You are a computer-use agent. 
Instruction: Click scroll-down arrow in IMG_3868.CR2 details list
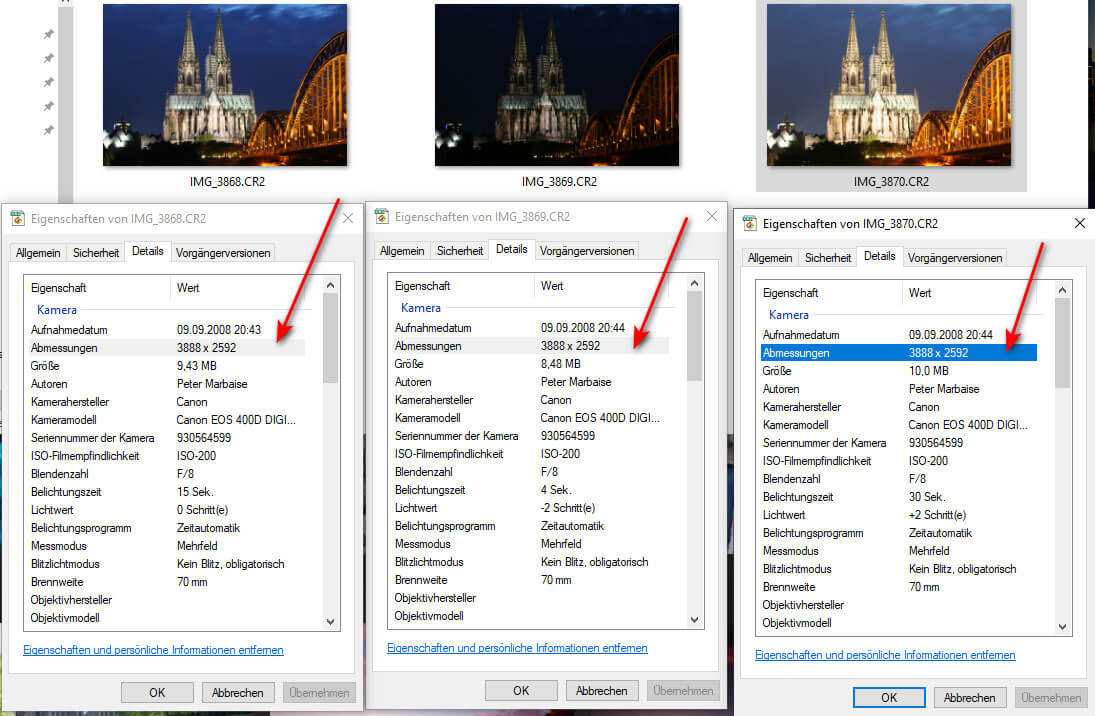(330, 621)
